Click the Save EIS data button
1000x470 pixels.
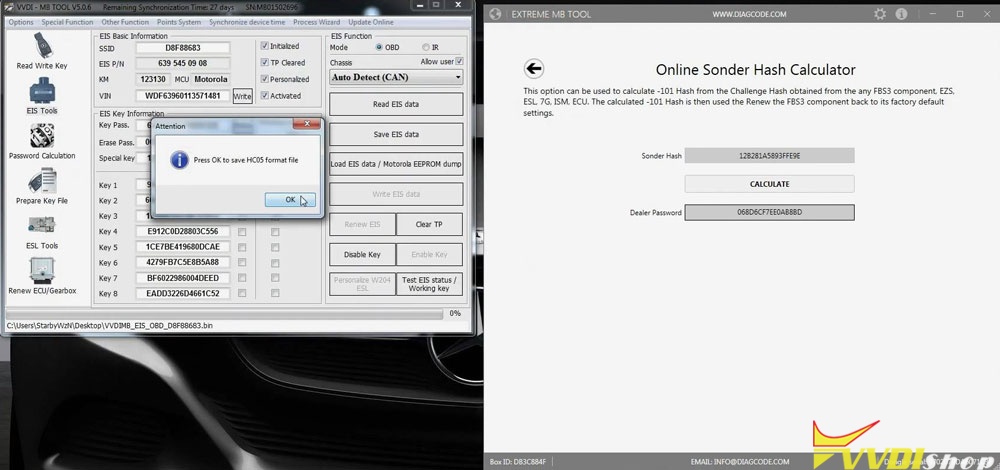(396, 135)
